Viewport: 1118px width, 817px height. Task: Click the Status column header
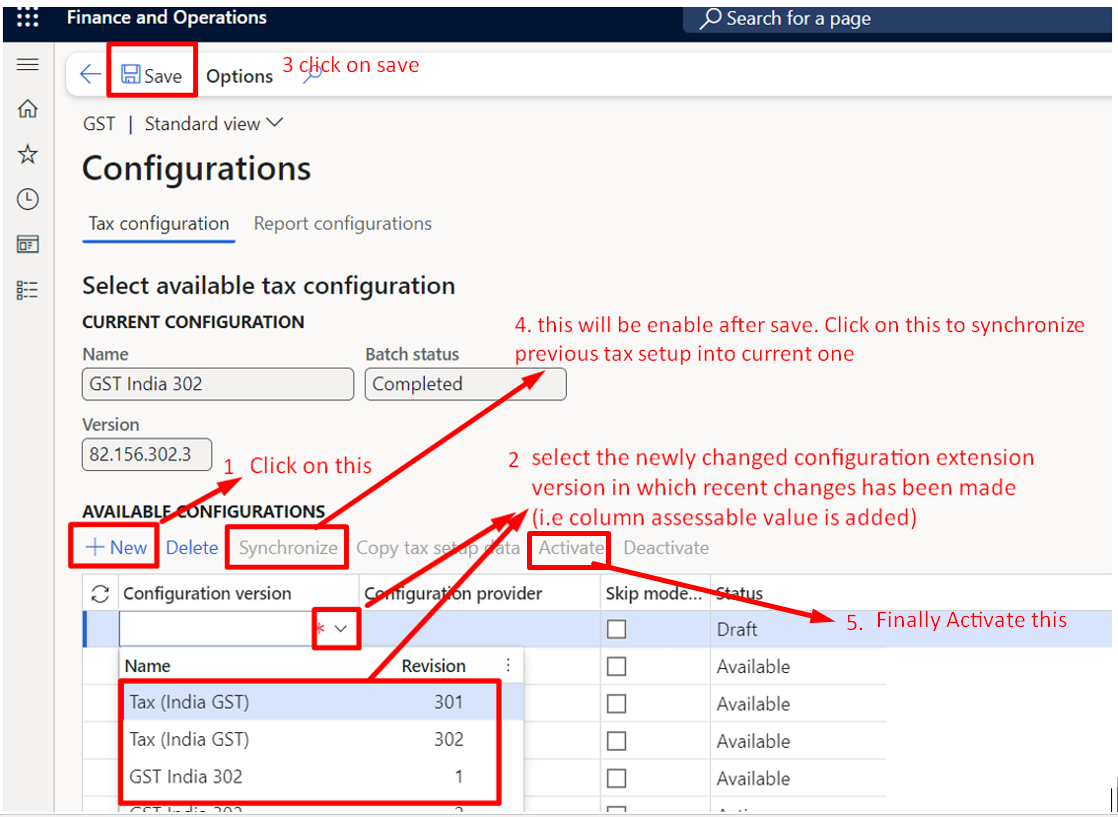click(x=739, y=593)
